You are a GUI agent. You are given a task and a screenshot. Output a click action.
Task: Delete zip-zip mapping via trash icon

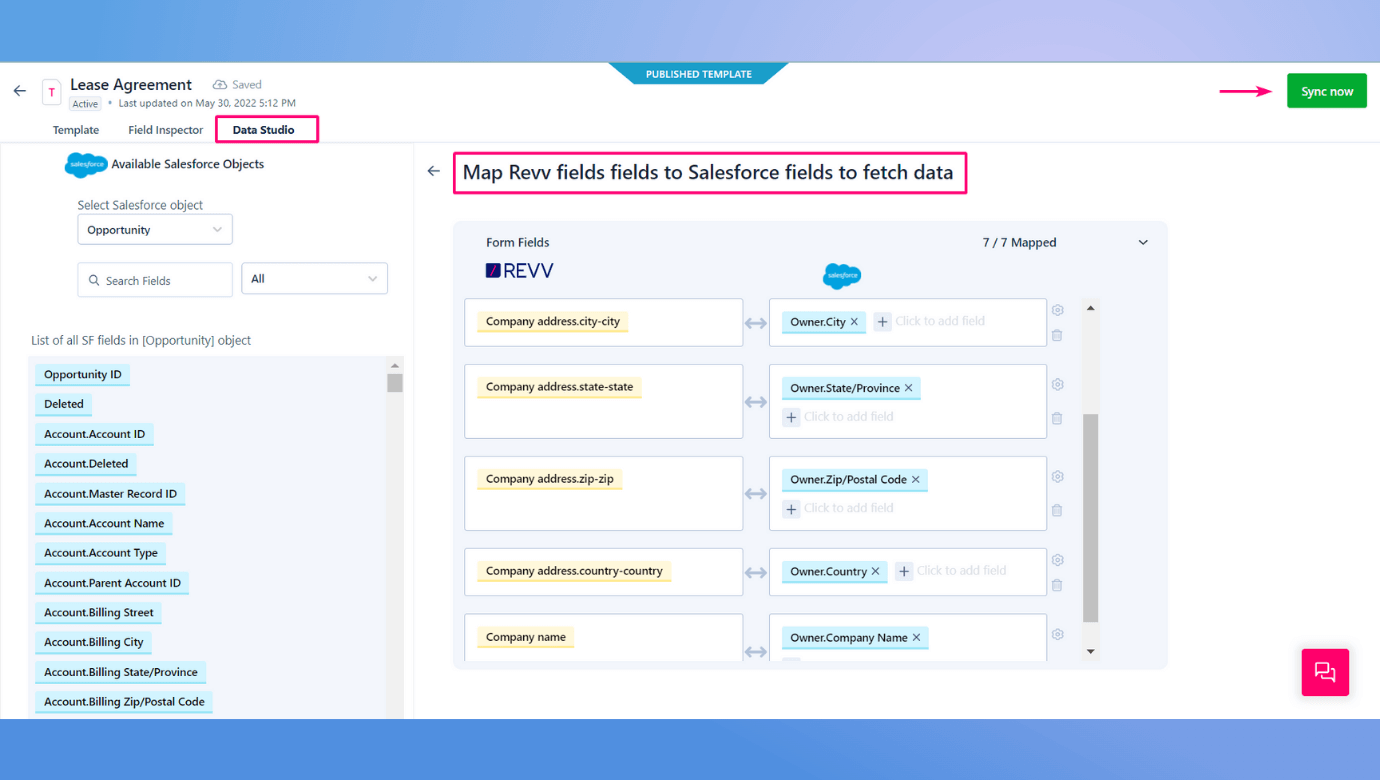point(1057,511)
